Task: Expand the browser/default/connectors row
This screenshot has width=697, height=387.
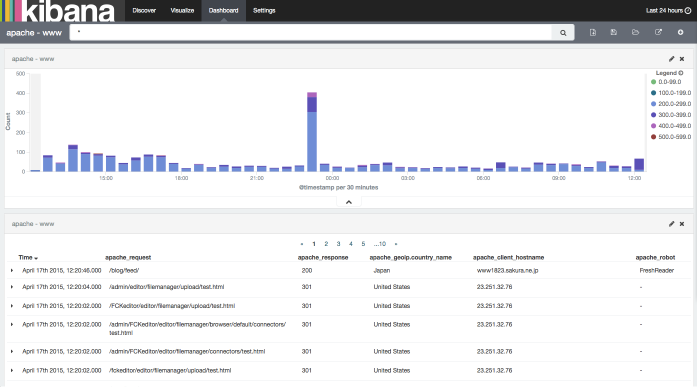Action: tap(12, 324)
